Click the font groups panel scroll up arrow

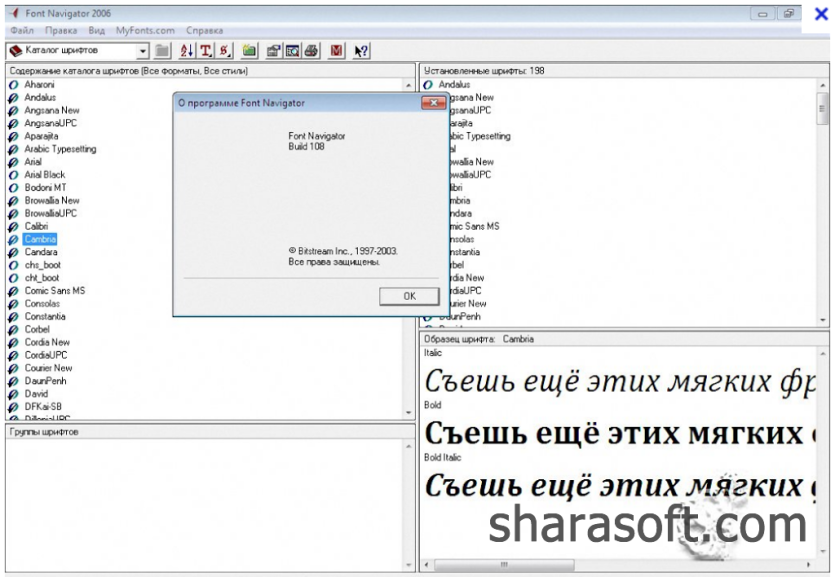[408, 446]
